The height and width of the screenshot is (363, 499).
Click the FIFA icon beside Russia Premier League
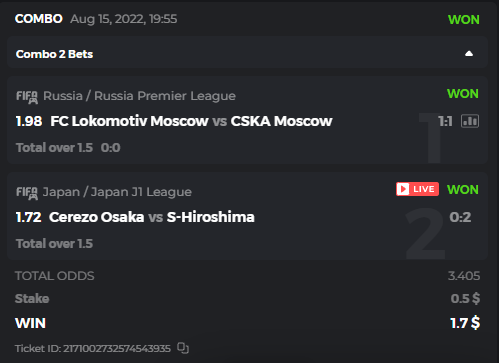27,97
